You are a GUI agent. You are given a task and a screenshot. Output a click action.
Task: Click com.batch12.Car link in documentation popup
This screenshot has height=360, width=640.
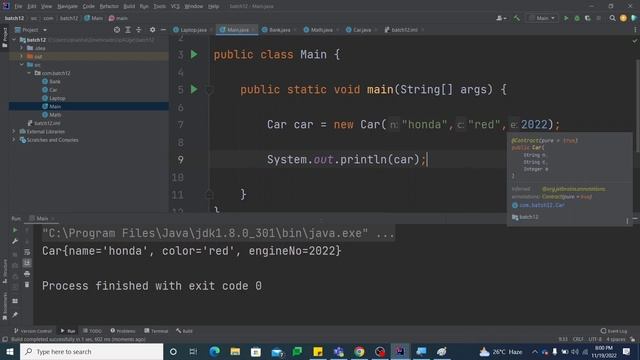(542, 205)
